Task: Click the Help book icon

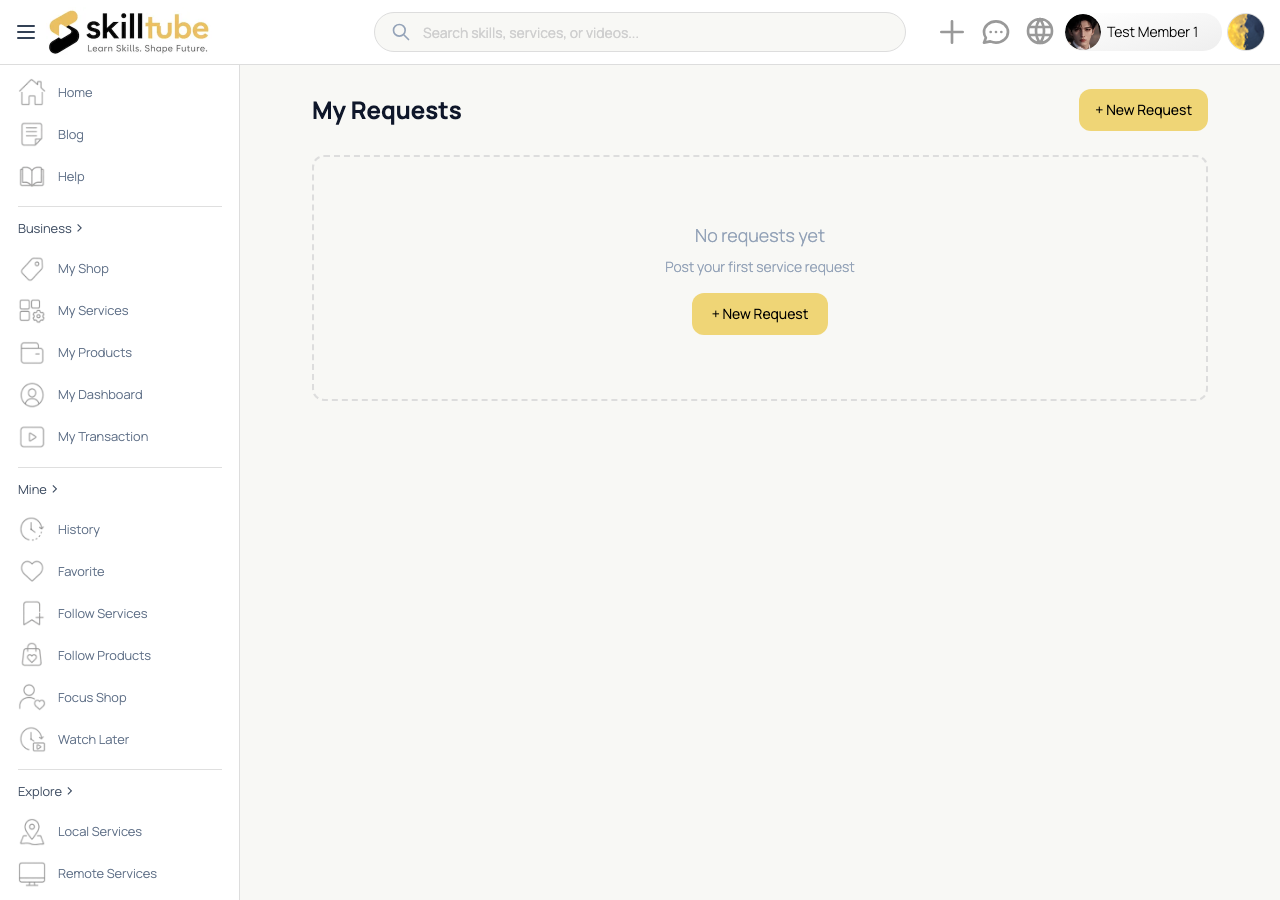Action: coord(32,176)
